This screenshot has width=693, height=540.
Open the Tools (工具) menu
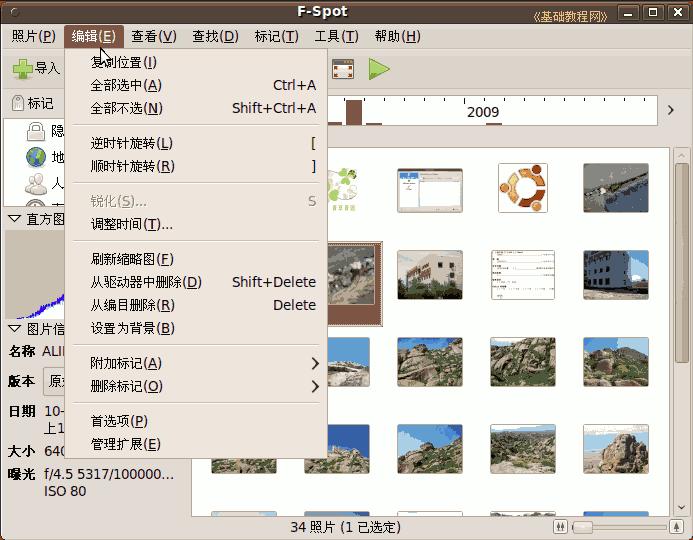(336, 36)
